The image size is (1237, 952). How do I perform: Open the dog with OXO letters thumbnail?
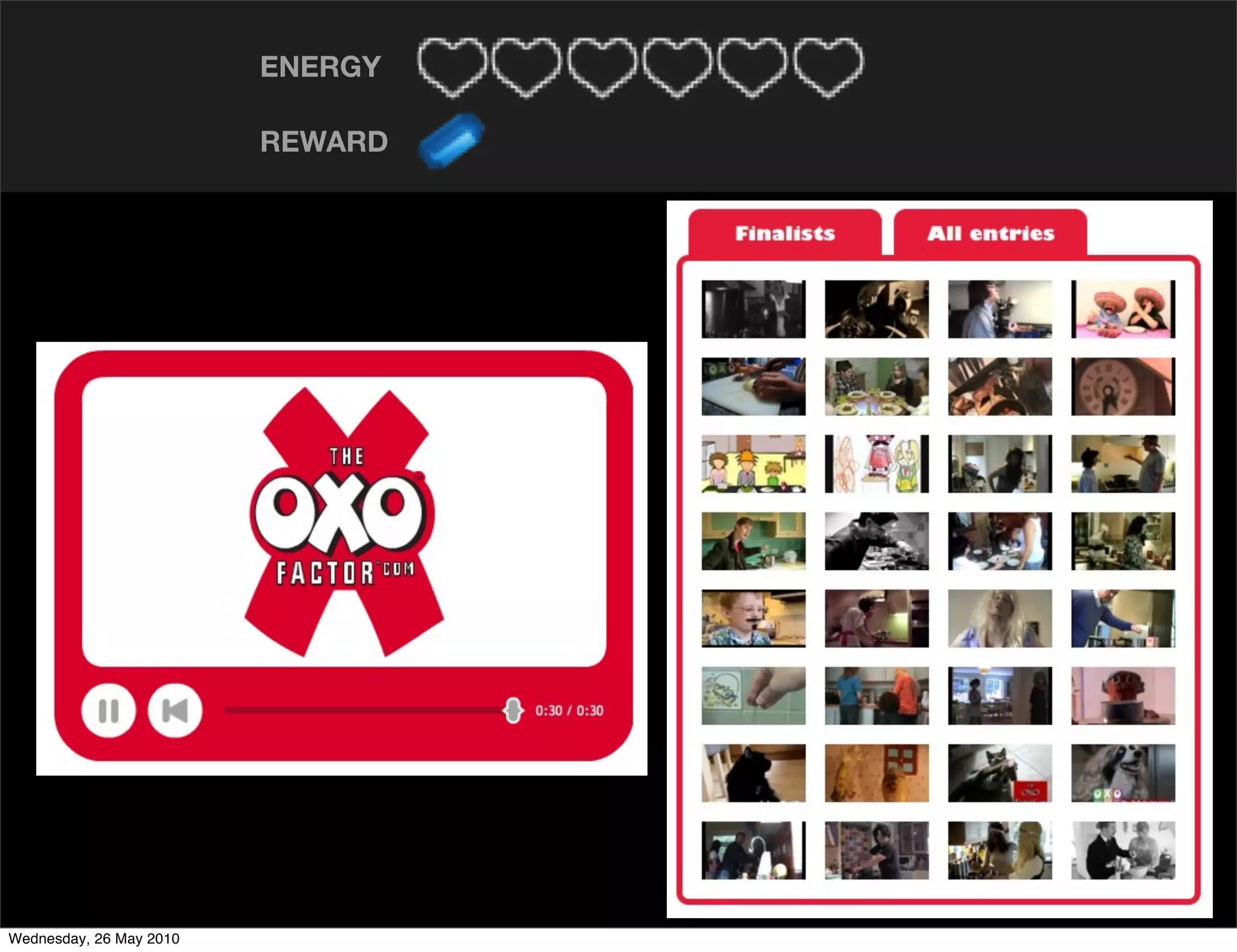tap(1123, 773)
